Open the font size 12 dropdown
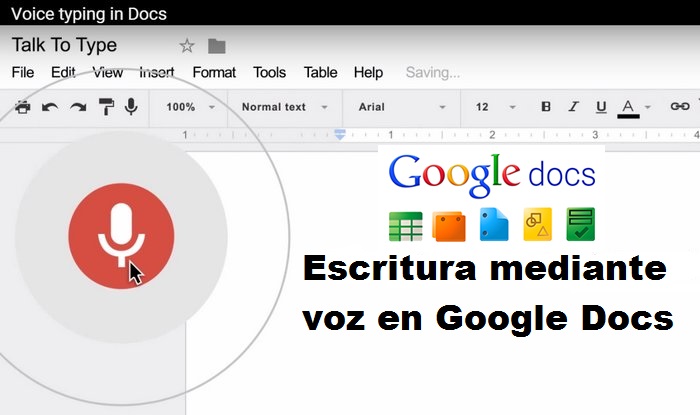700x415 pixels. click(x=496, y=107)
